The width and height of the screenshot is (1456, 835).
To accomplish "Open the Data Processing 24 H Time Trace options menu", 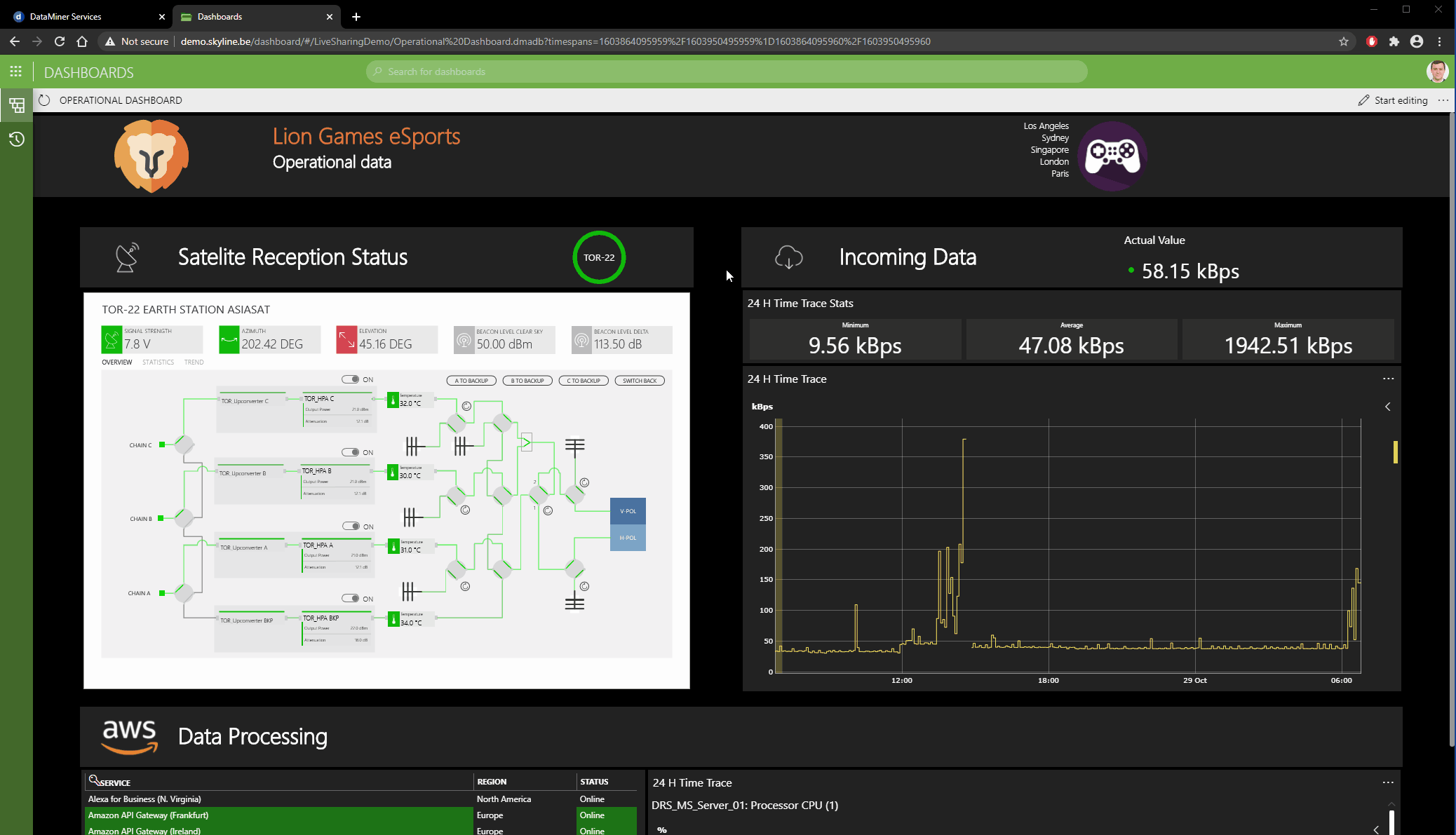I will (1388, 782).
